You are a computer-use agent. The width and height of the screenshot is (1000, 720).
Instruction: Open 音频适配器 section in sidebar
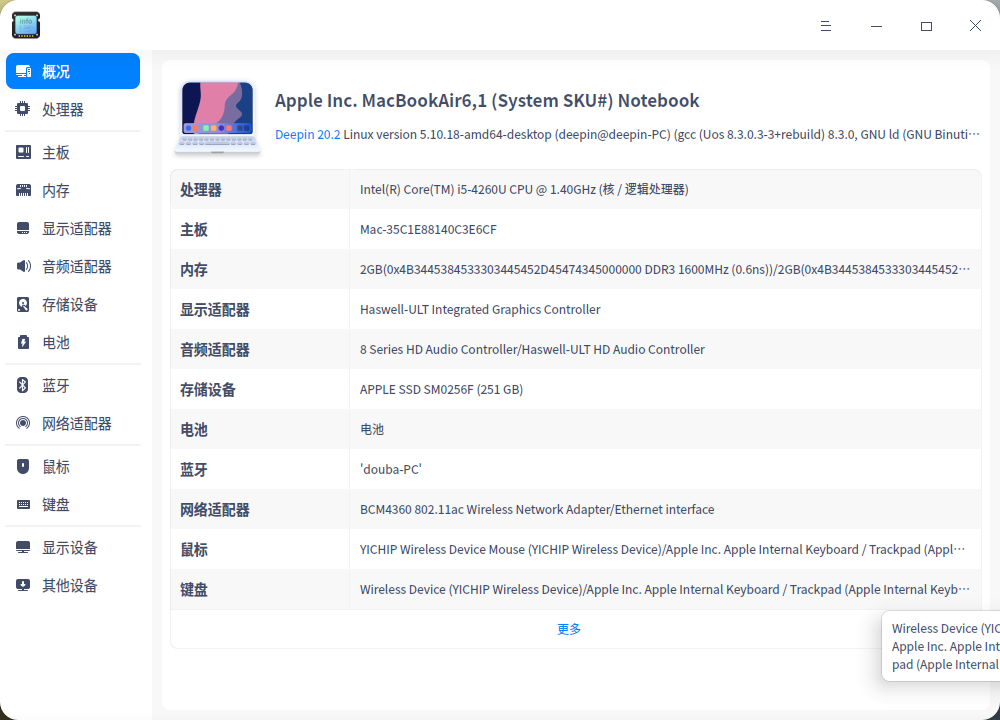pos(73,266)
